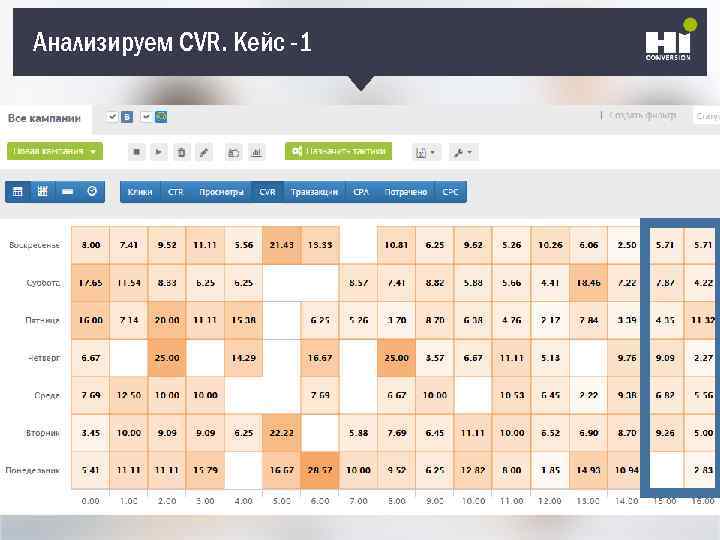Click the Суббота row label

(x=43, y=283)
